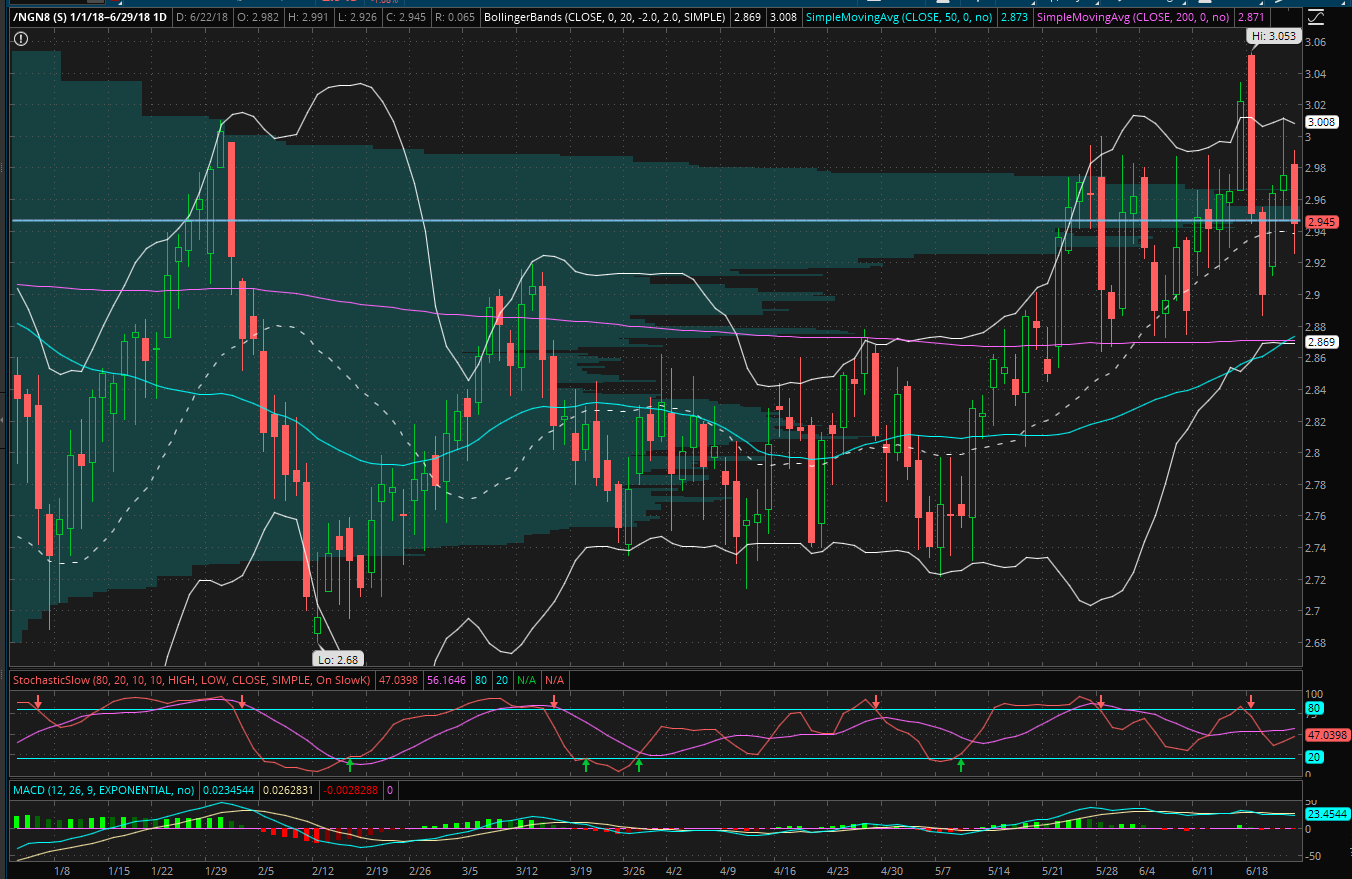Click the MACD study title
Screen dimensions: 1352x879
[x=102, y=790]
